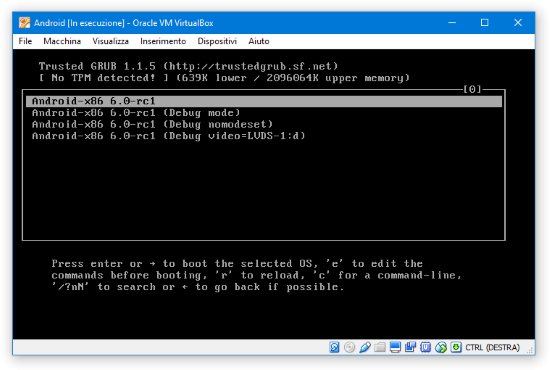The image size is (550, 370).
Task: Click the display monitor status icon
Action: tap(395, 347)
